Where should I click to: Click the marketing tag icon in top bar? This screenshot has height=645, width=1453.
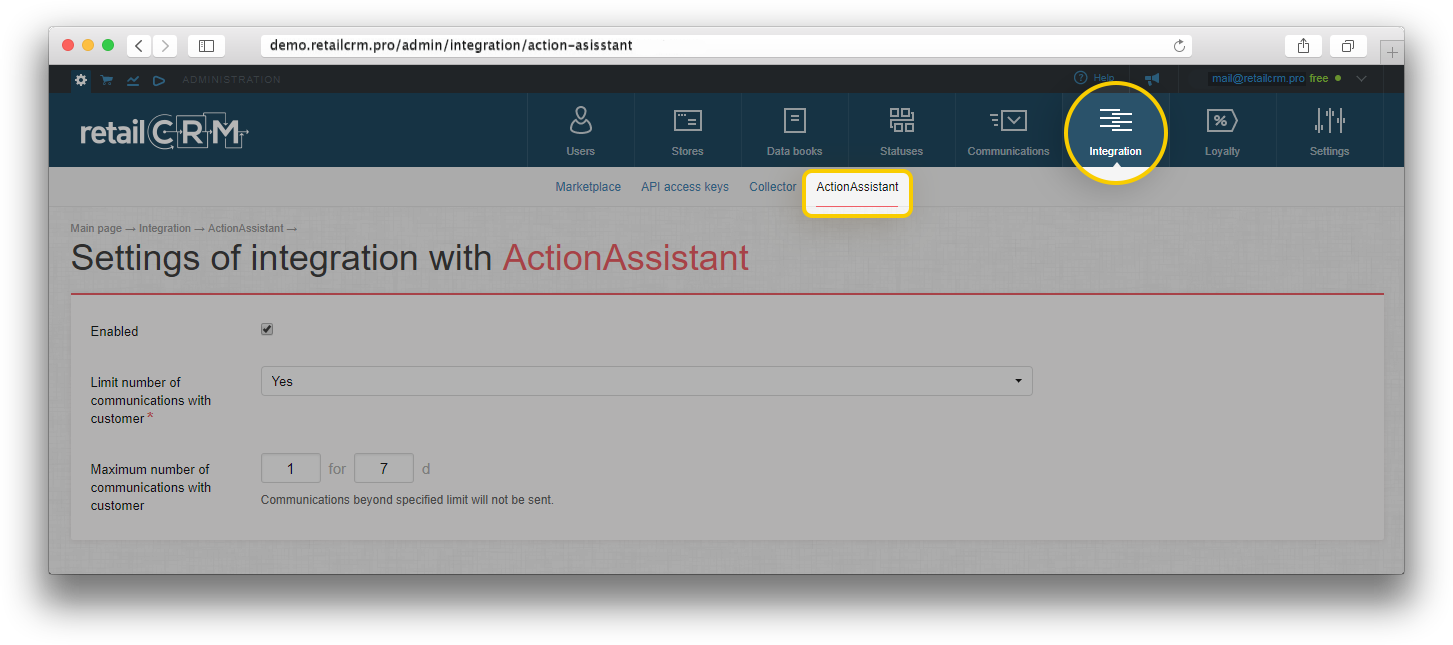pos(158,79)
